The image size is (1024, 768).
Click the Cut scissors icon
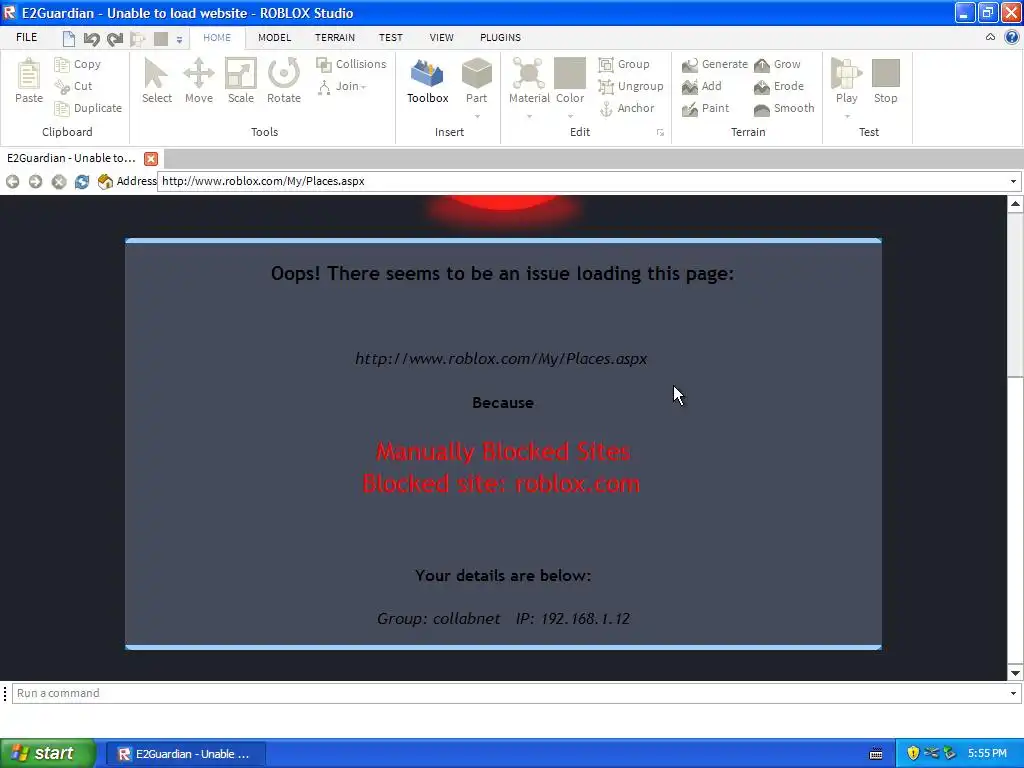(62, 86)
